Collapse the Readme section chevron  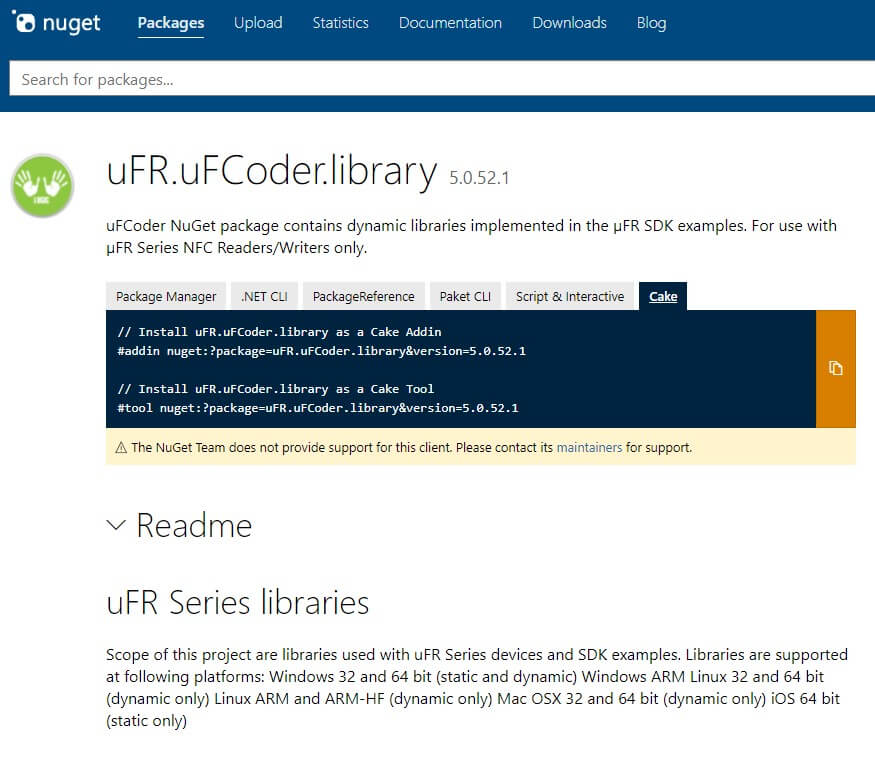pos(116,524)
